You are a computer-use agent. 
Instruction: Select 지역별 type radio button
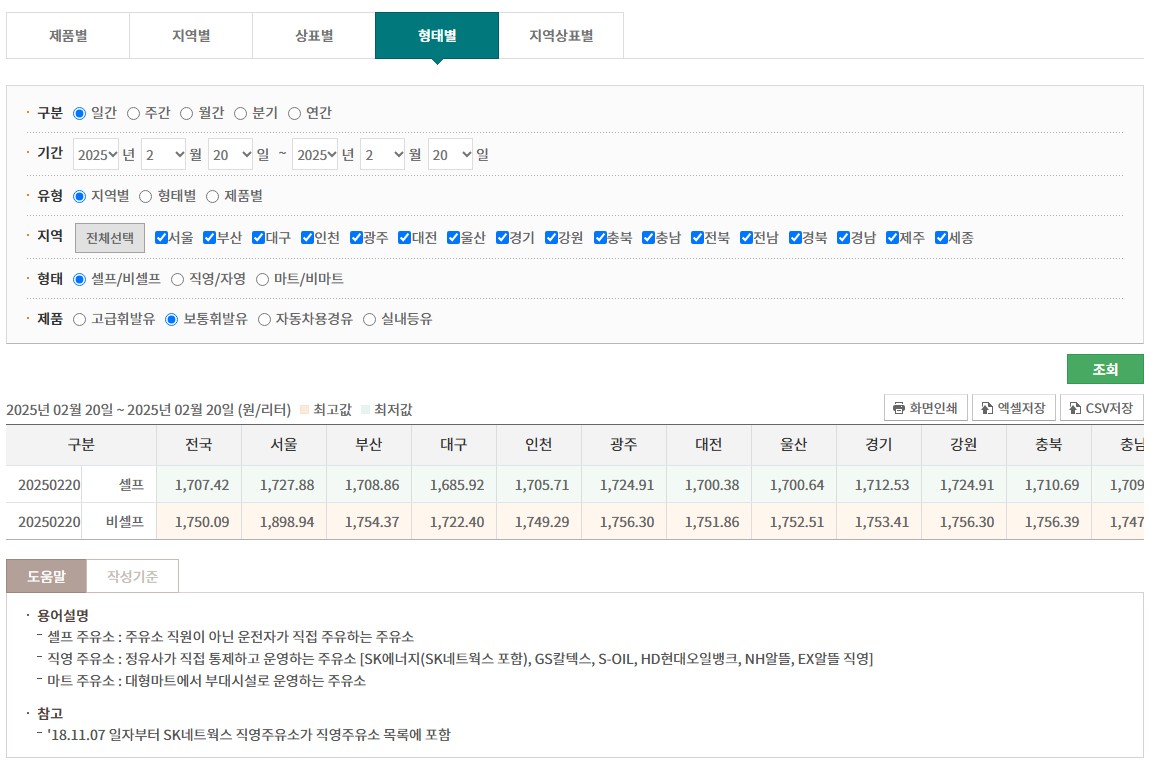pos(80,196)
